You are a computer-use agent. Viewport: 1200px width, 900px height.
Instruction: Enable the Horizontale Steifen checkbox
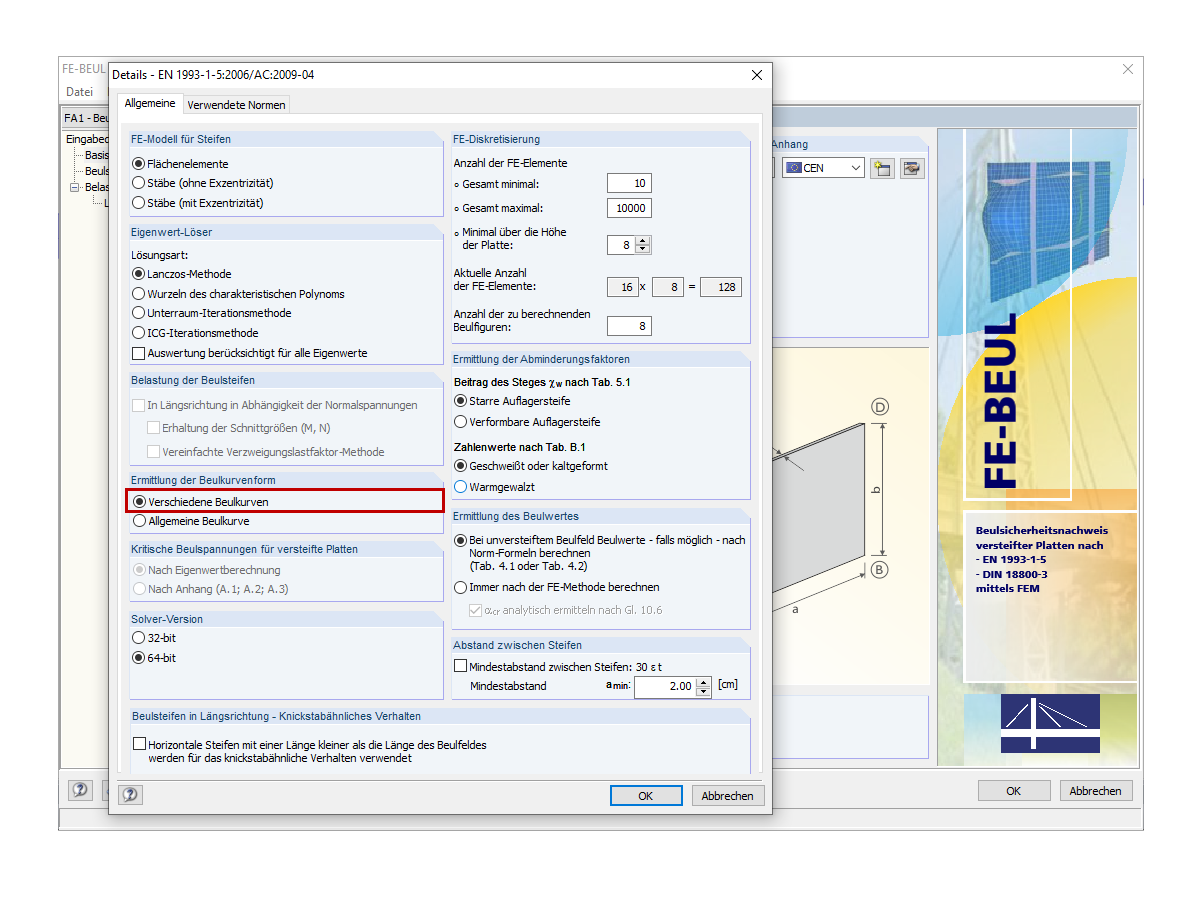point(139,743)
